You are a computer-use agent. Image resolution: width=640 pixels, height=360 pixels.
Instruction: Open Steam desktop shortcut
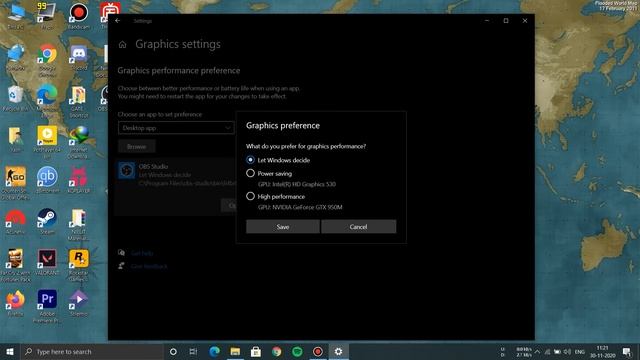[47, 220]
